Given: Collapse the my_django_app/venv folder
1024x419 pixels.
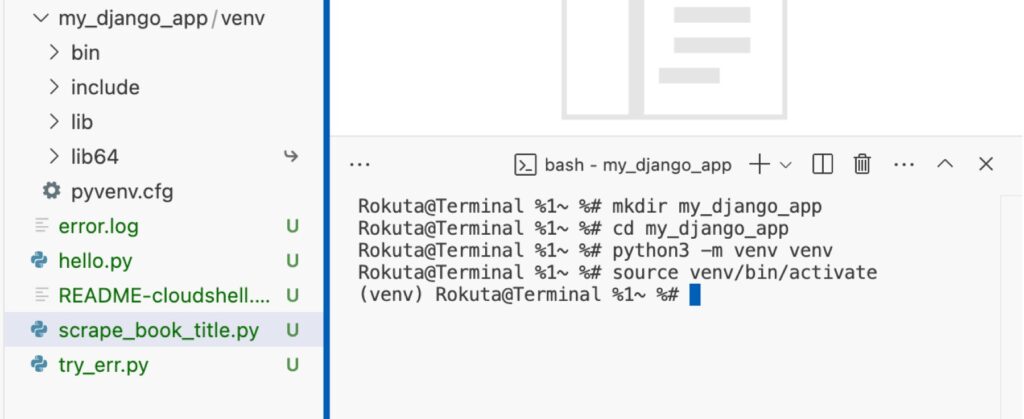Looking at the screenshot, I should click(x=40, y=18).
